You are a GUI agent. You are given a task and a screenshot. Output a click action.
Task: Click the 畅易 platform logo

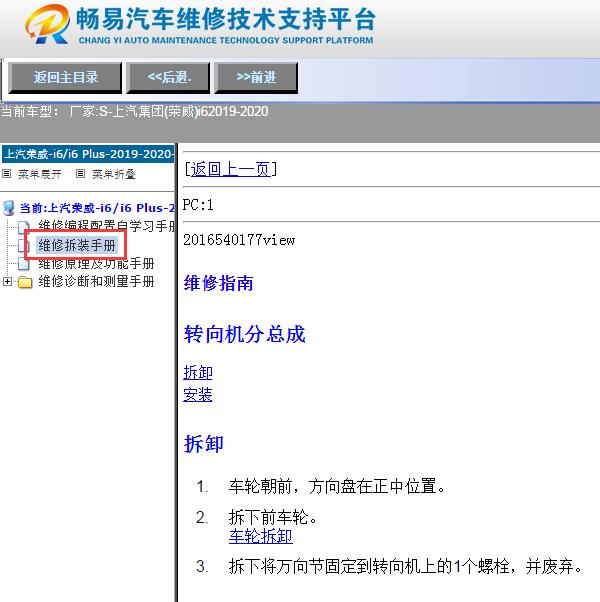tap(48, 24)
